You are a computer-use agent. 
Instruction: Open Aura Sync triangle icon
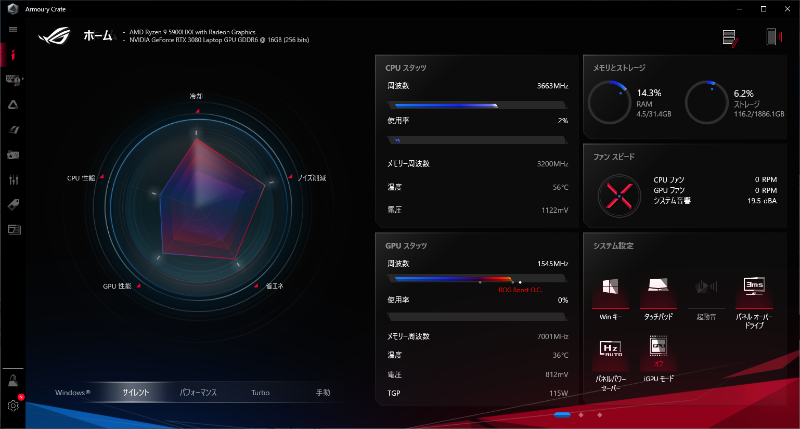click(13, 105)
